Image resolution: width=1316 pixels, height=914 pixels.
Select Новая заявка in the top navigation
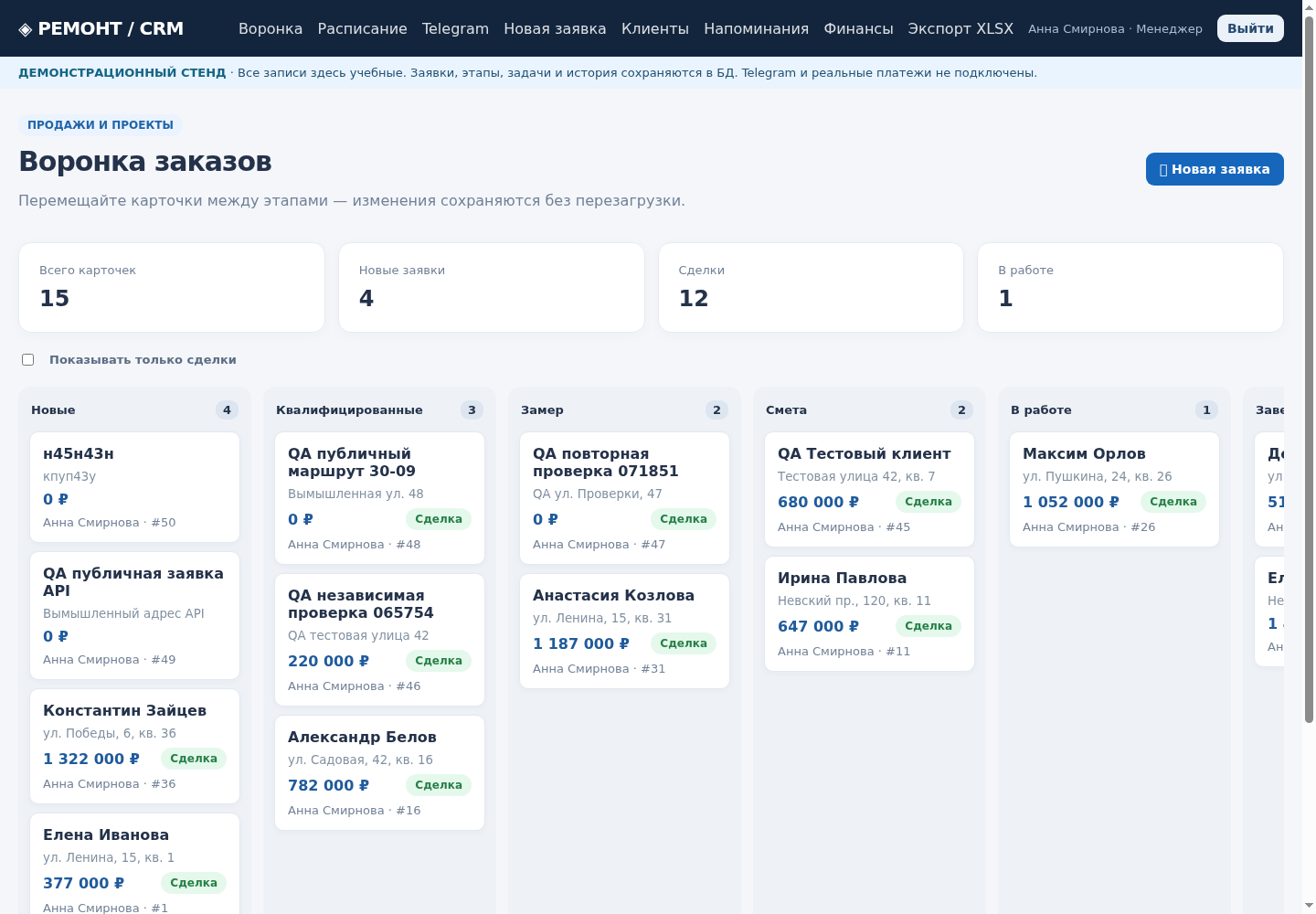(555, 28)
